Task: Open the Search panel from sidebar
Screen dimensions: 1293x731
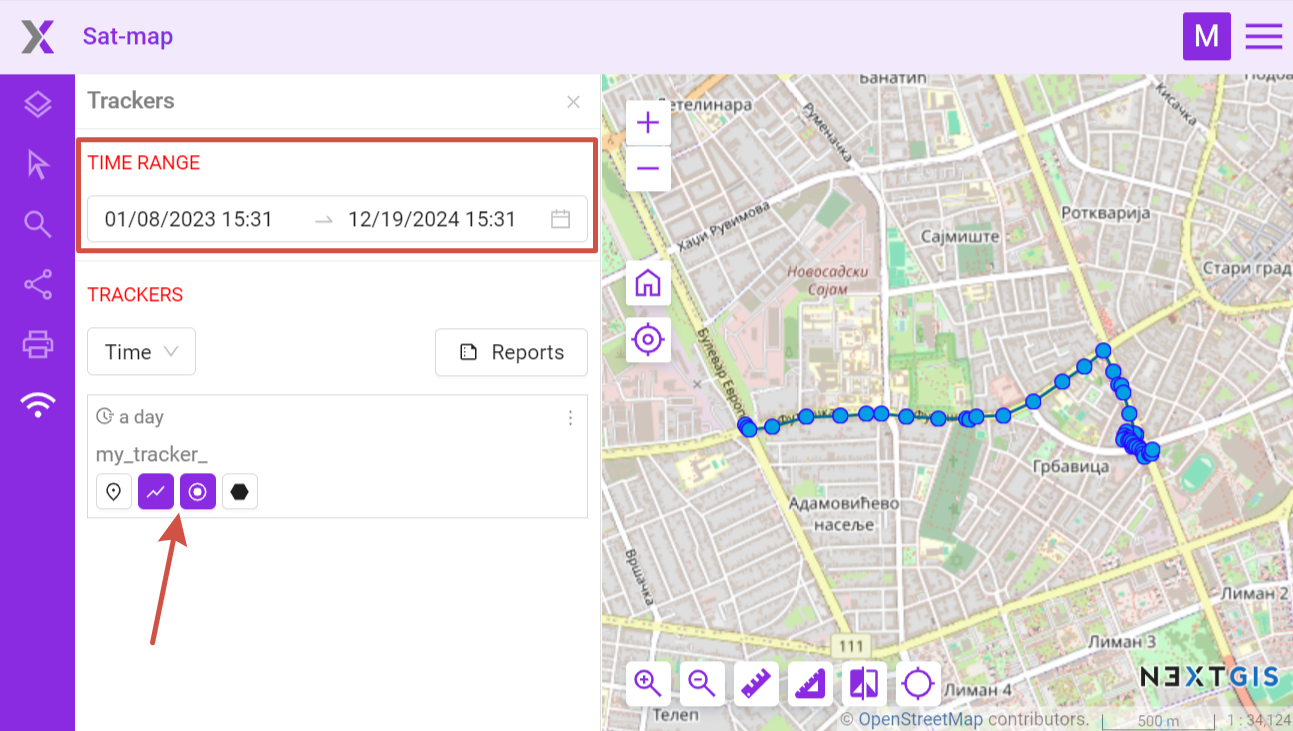Action: (x=38, y=224)
